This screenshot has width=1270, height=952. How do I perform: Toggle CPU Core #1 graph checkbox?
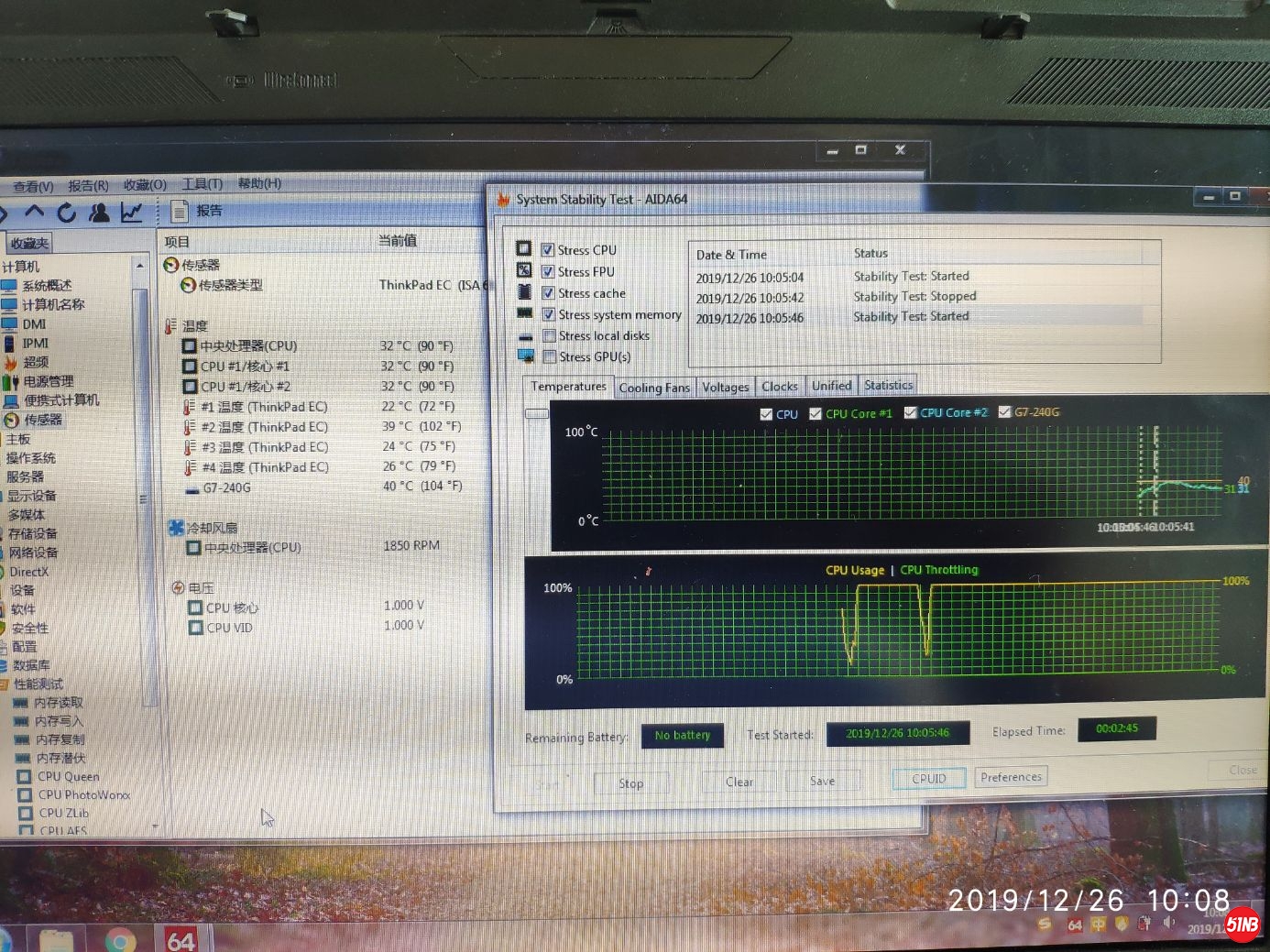816,414
